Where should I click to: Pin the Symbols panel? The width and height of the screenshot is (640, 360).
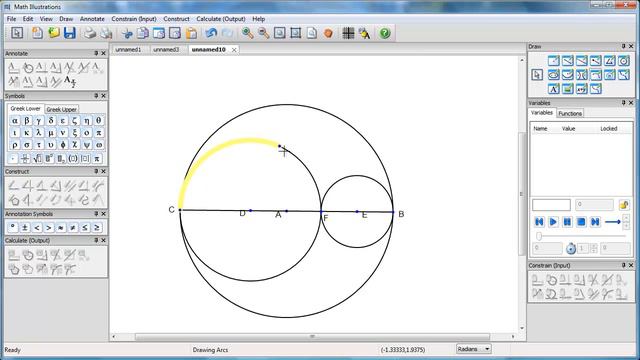[96, 96]
